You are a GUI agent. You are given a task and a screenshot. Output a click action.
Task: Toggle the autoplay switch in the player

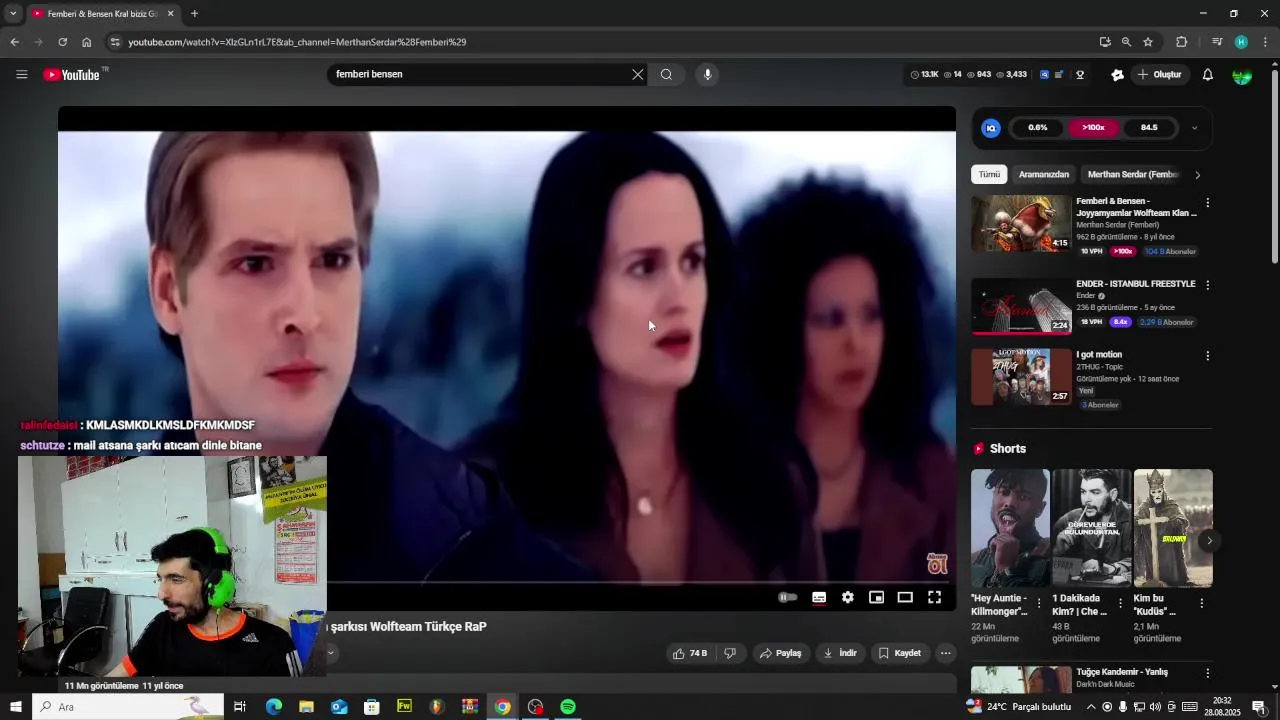point(788,598)
